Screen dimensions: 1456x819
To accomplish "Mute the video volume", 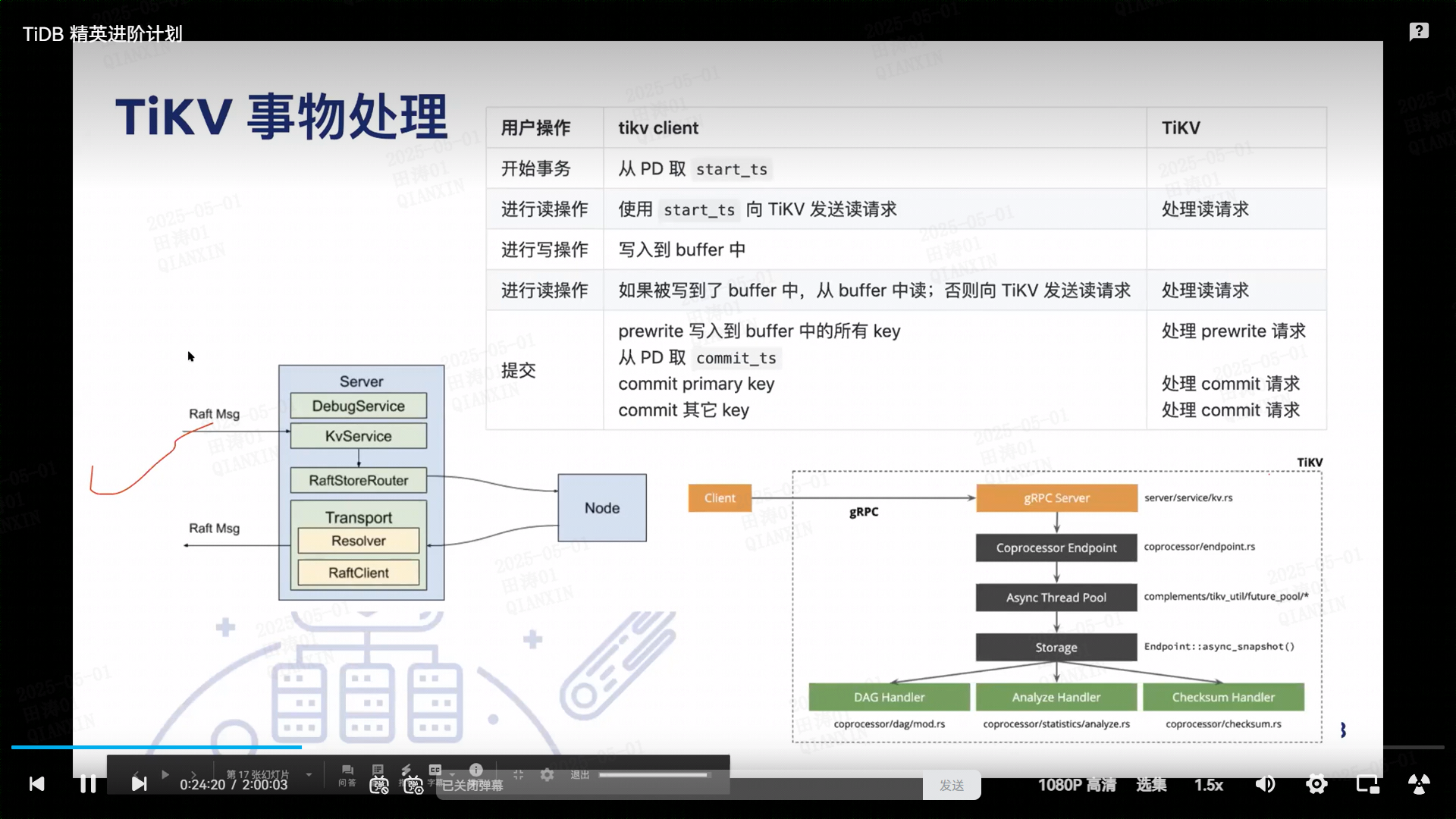I will tap(1265, 784).
